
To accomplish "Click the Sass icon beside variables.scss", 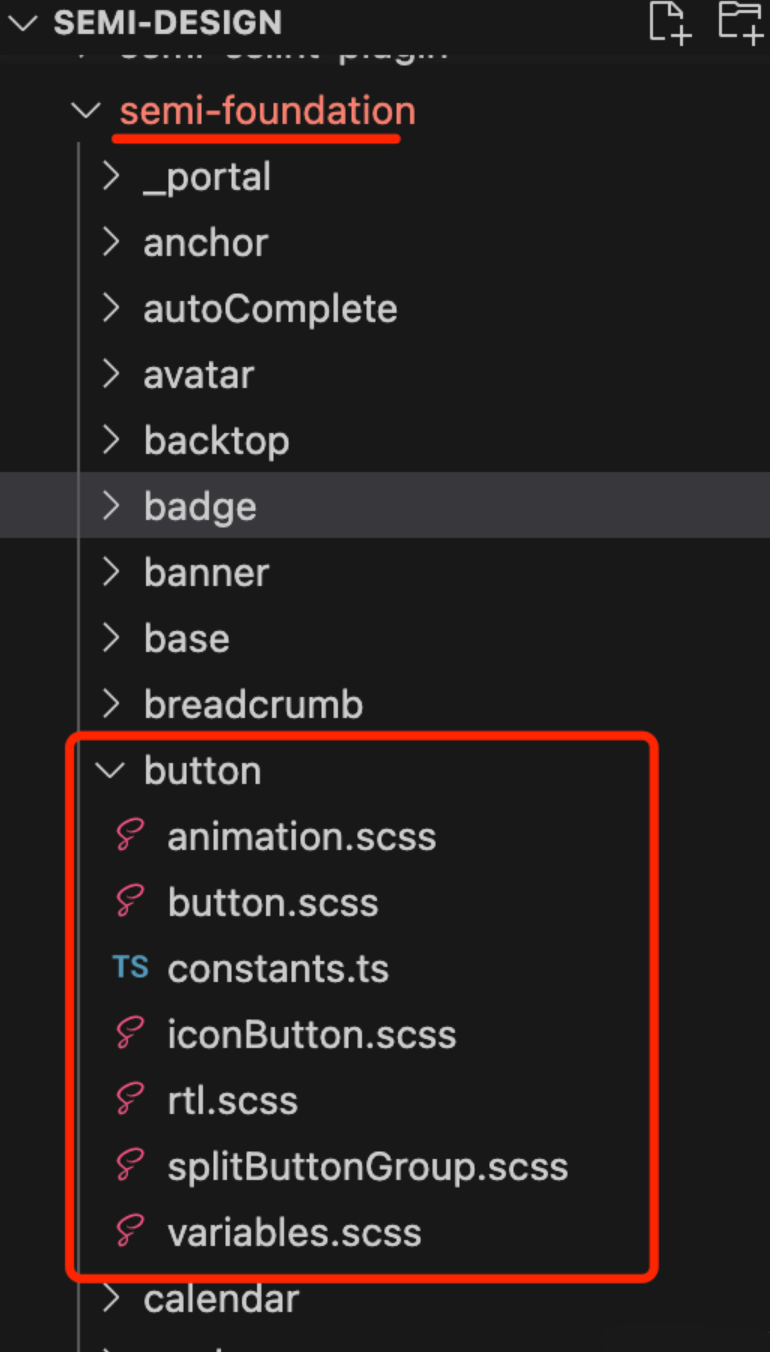I will tap(130, 1232).
